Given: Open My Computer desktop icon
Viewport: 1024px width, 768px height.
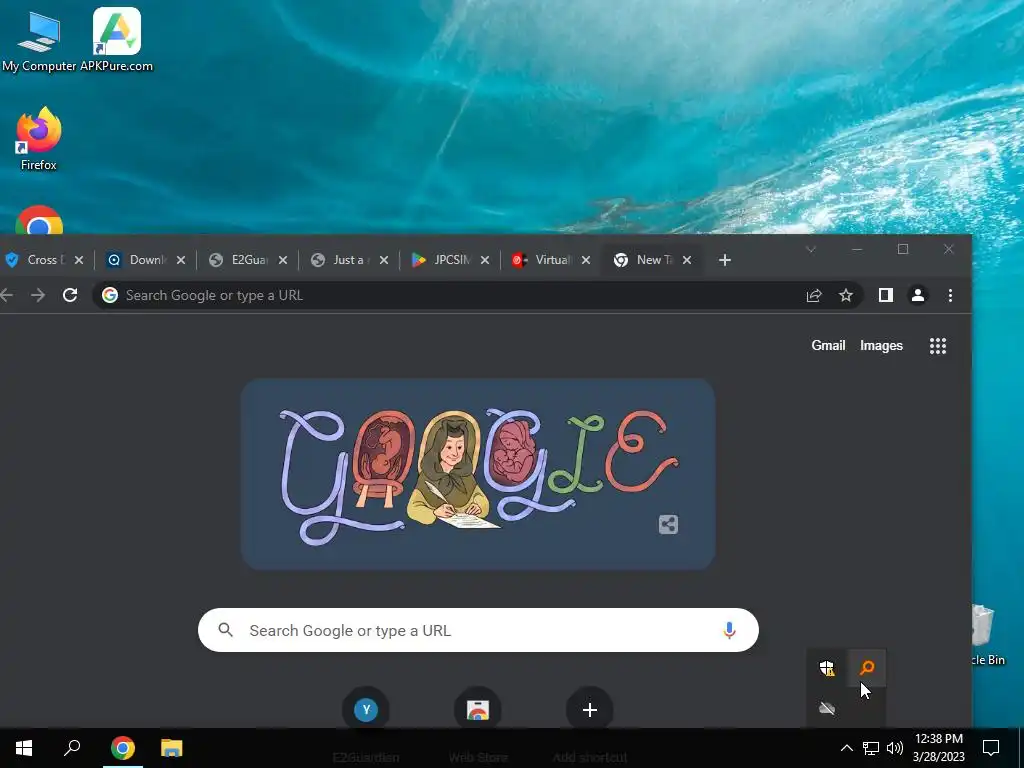Looking at the screenshot, I should coord(39,41).
